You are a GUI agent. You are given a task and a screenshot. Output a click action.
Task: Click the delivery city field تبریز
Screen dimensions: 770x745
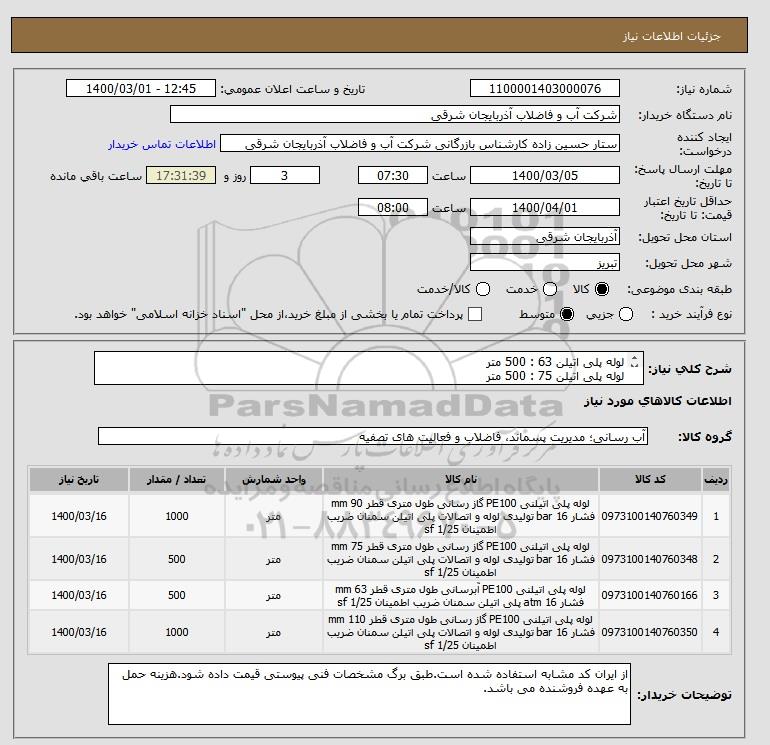[x=545, y=263]
